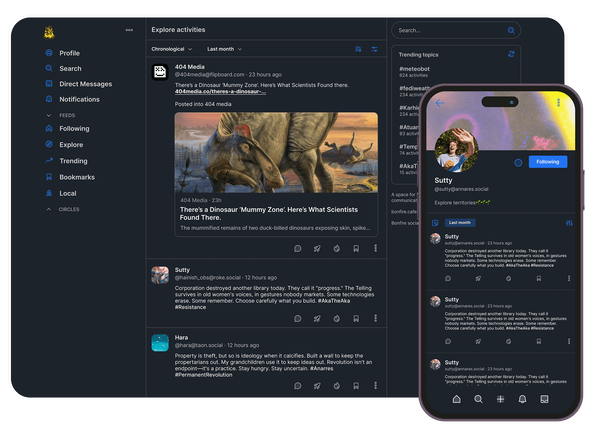Toggle the filter settings icon in Explore header
Viewport: 600px width, 429px height.
(x=374, y=48)
